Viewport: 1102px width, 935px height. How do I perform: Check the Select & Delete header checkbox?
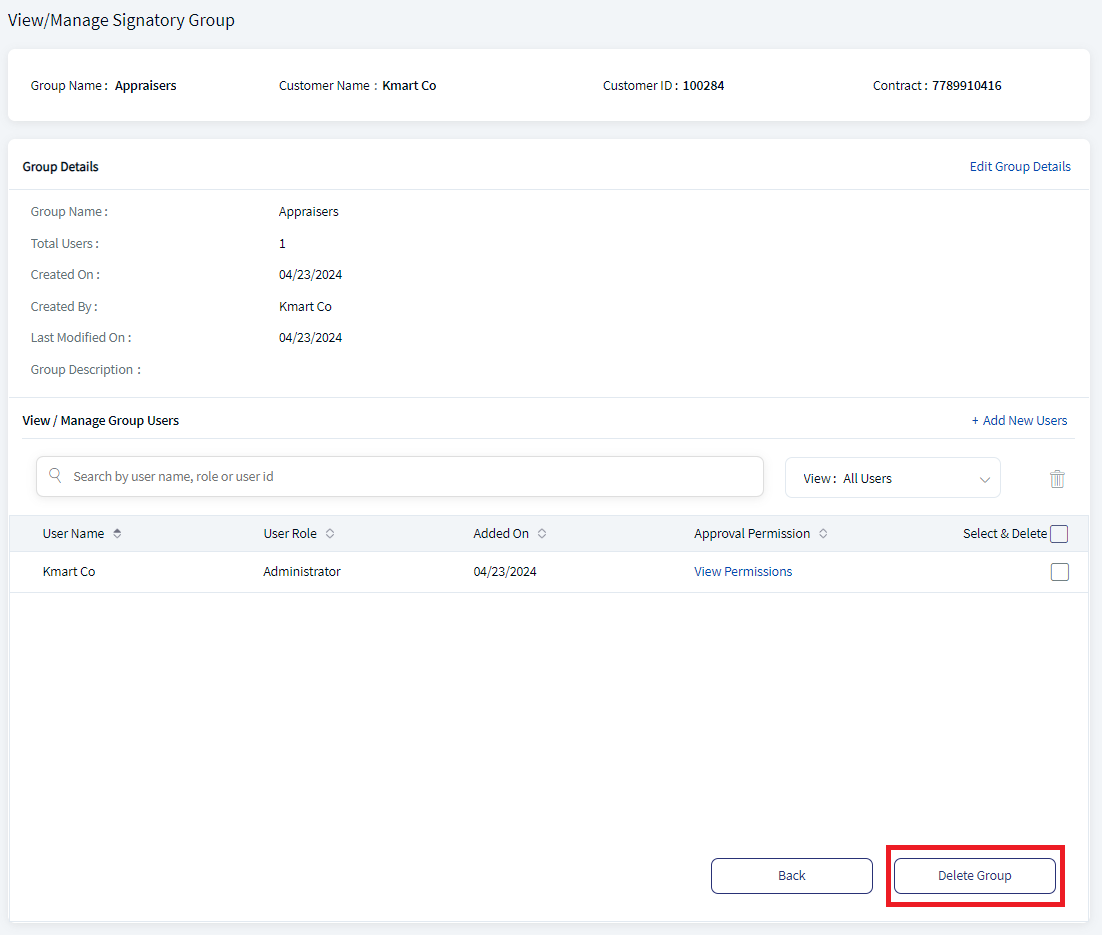point(1059,534)
